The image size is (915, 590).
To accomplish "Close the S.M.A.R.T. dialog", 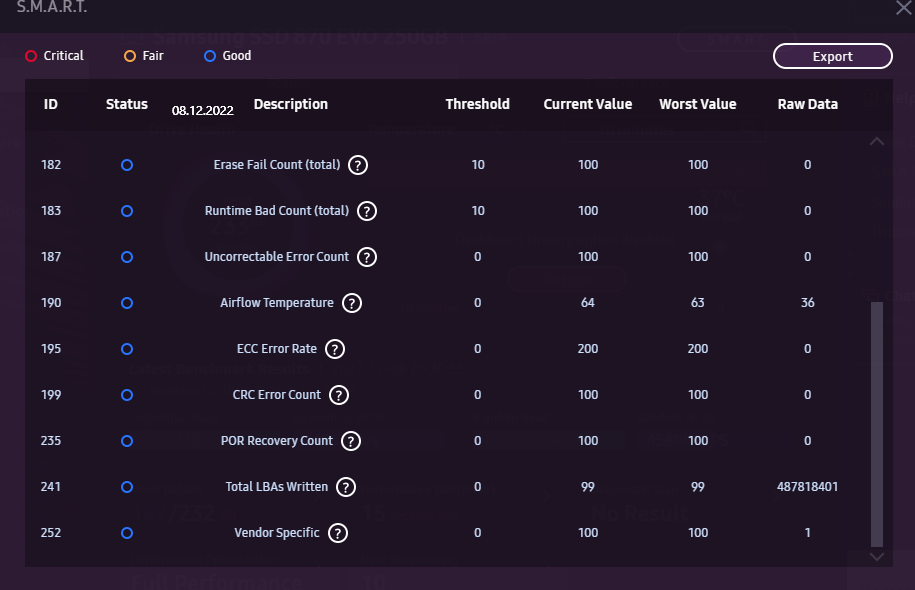I will pos(903,8).
